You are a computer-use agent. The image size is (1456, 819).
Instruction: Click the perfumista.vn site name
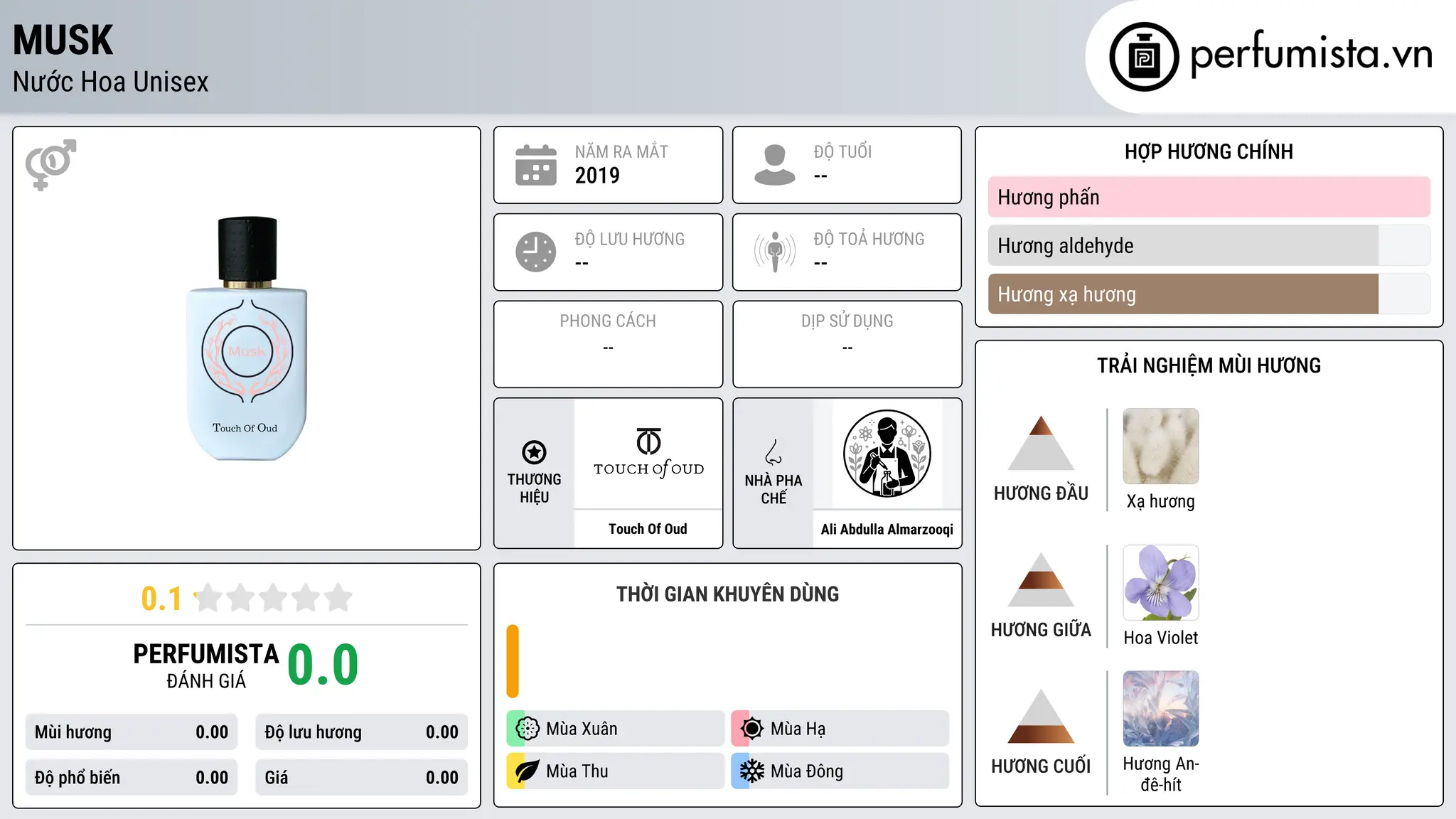pos(1311,55)
